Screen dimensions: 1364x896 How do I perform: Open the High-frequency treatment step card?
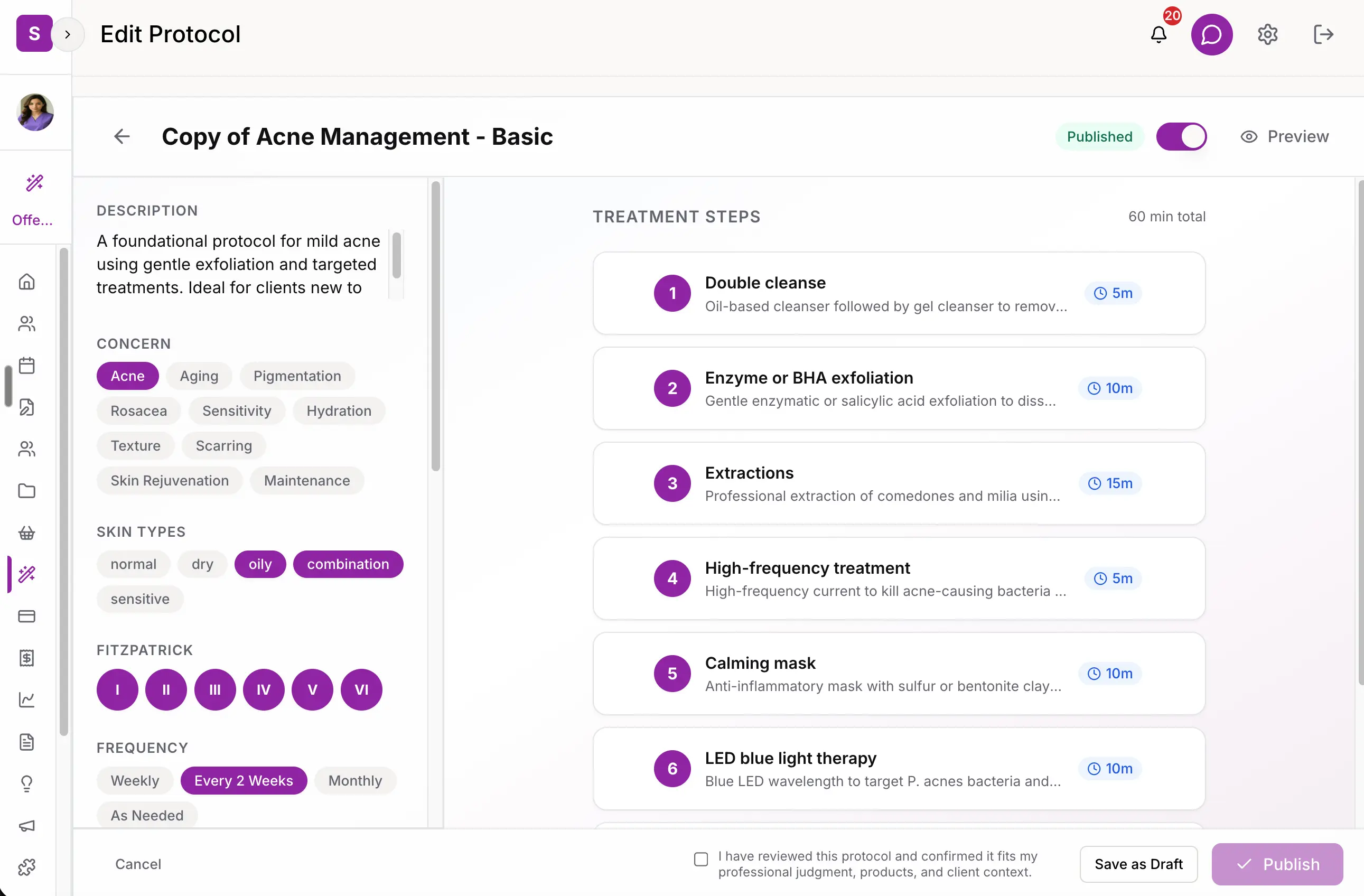coord(899,578)
